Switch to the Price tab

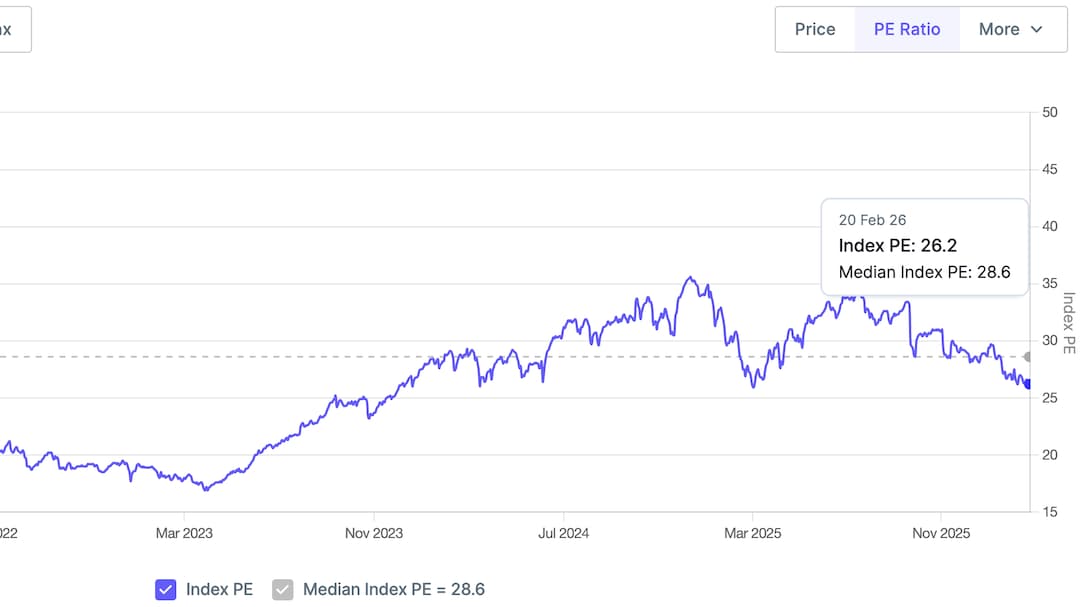tap(814, 29)
